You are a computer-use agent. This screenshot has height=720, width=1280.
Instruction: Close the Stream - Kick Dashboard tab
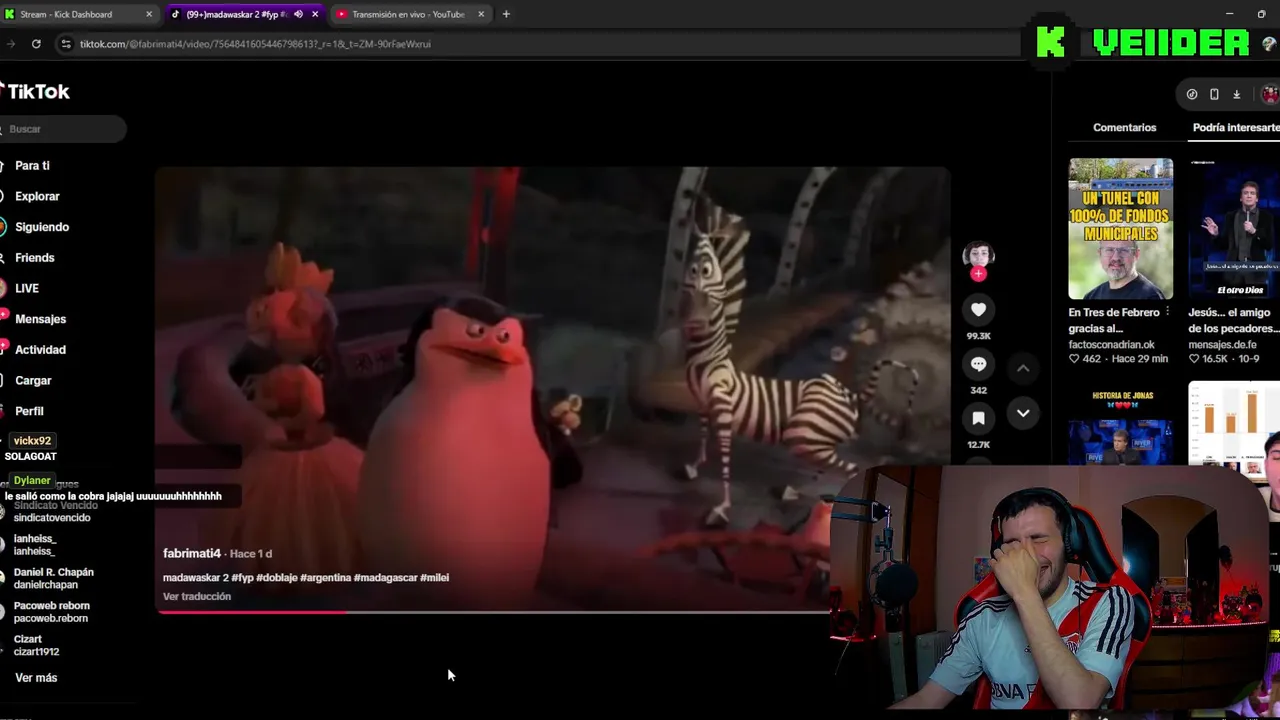coord(149,14)
